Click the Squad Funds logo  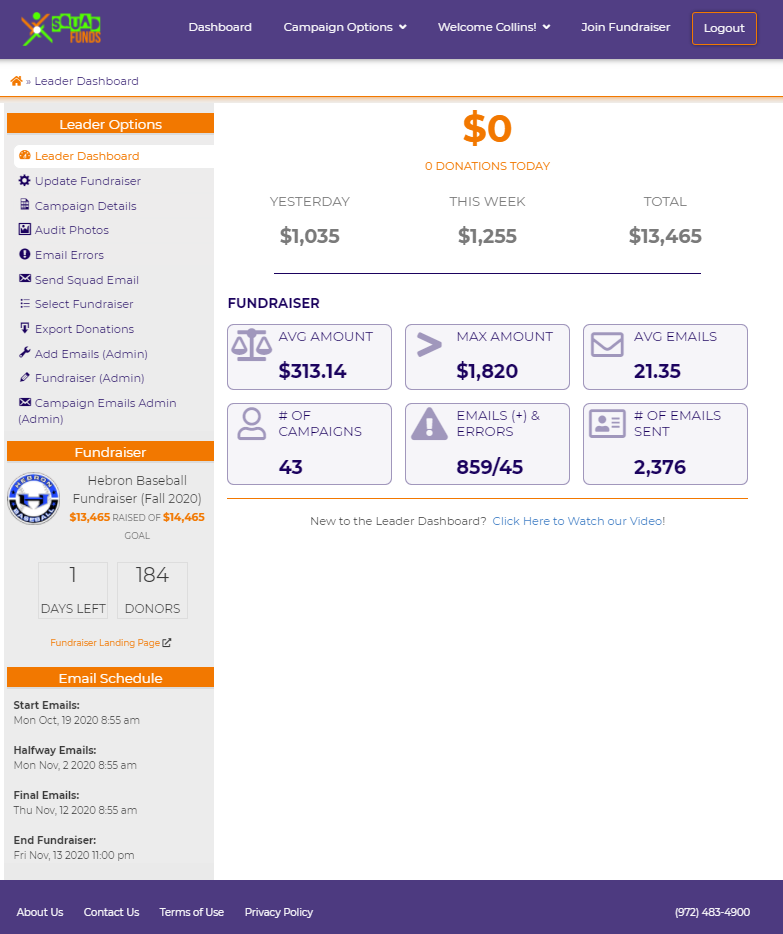coord(66,28)
